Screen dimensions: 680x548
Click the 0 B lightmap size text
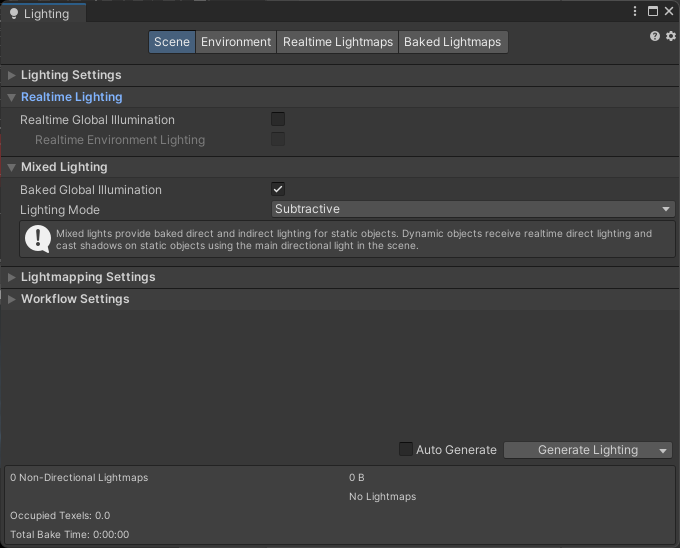coord(356,477)
